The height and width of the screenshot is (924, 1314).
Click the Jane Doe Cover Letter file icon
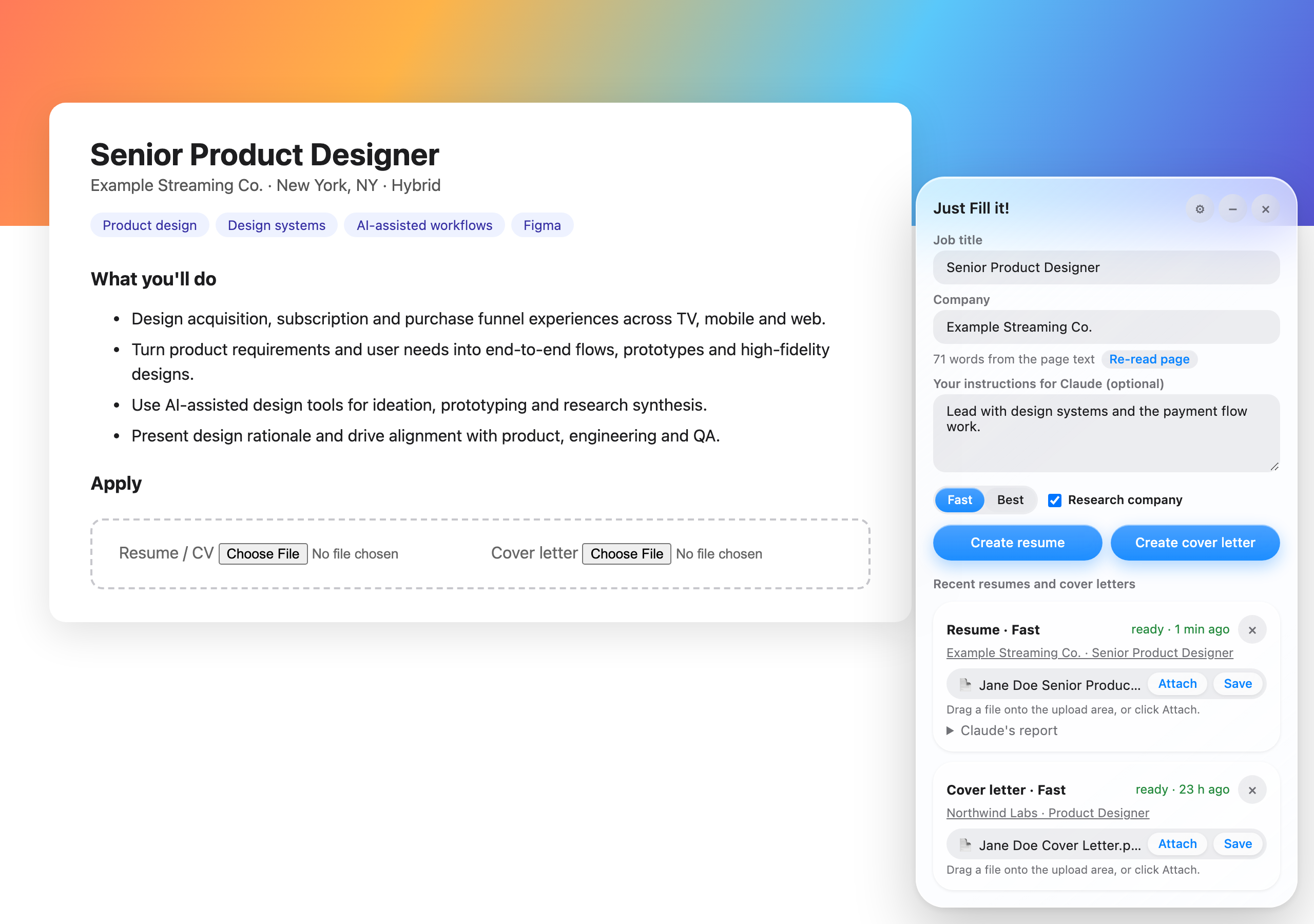(x=965, y=844)
